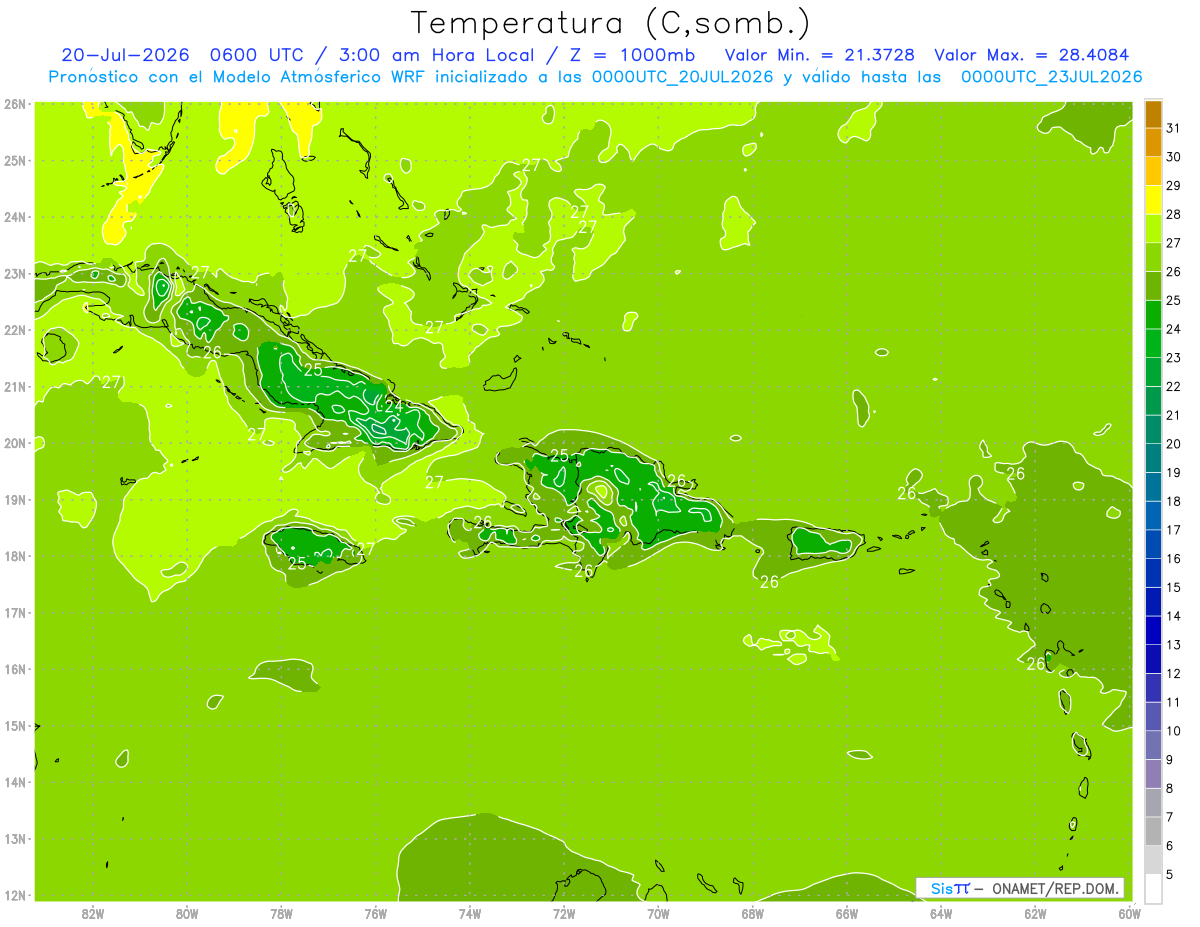Click the 70W longitude axis label
Screen dimensions: 1200x927
658,913
